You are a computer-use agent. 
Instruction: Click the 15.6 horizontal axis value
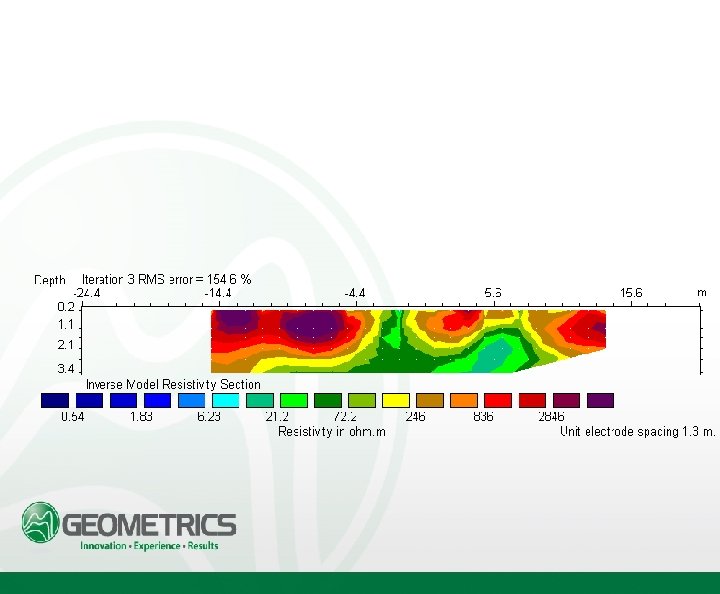631,293
